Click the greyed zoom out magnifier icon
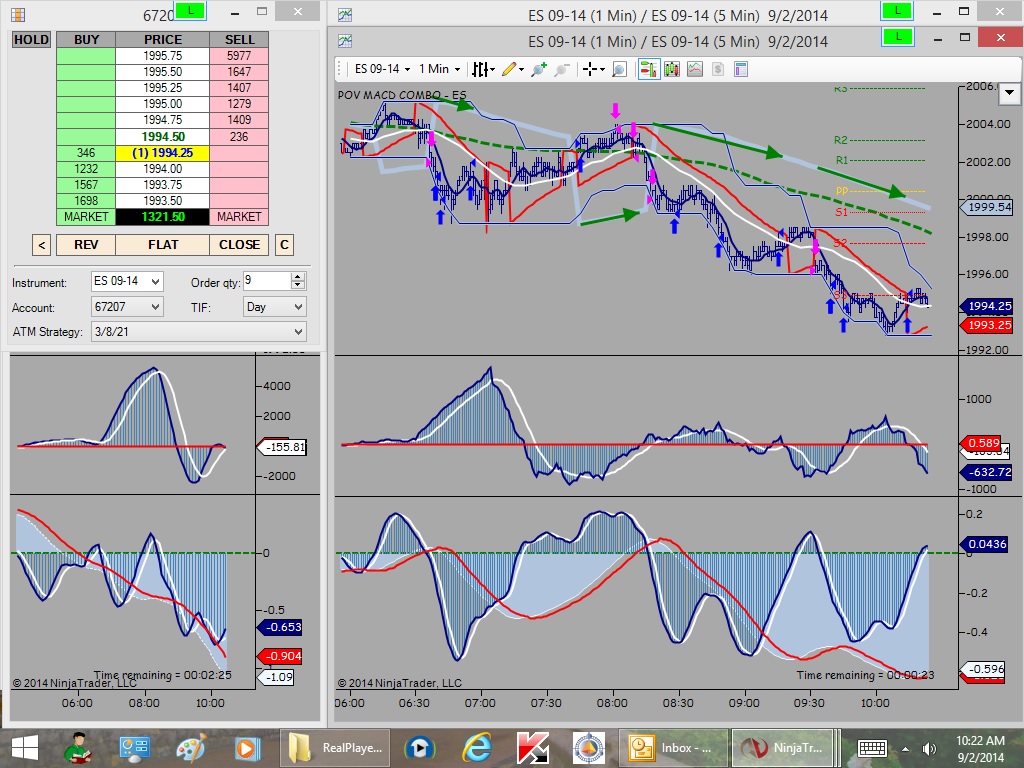 (562, 69)
